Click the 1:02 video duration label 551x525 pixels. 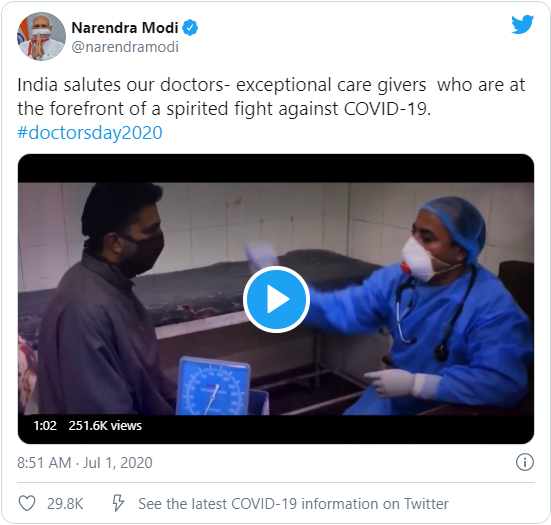pos(45,426)
